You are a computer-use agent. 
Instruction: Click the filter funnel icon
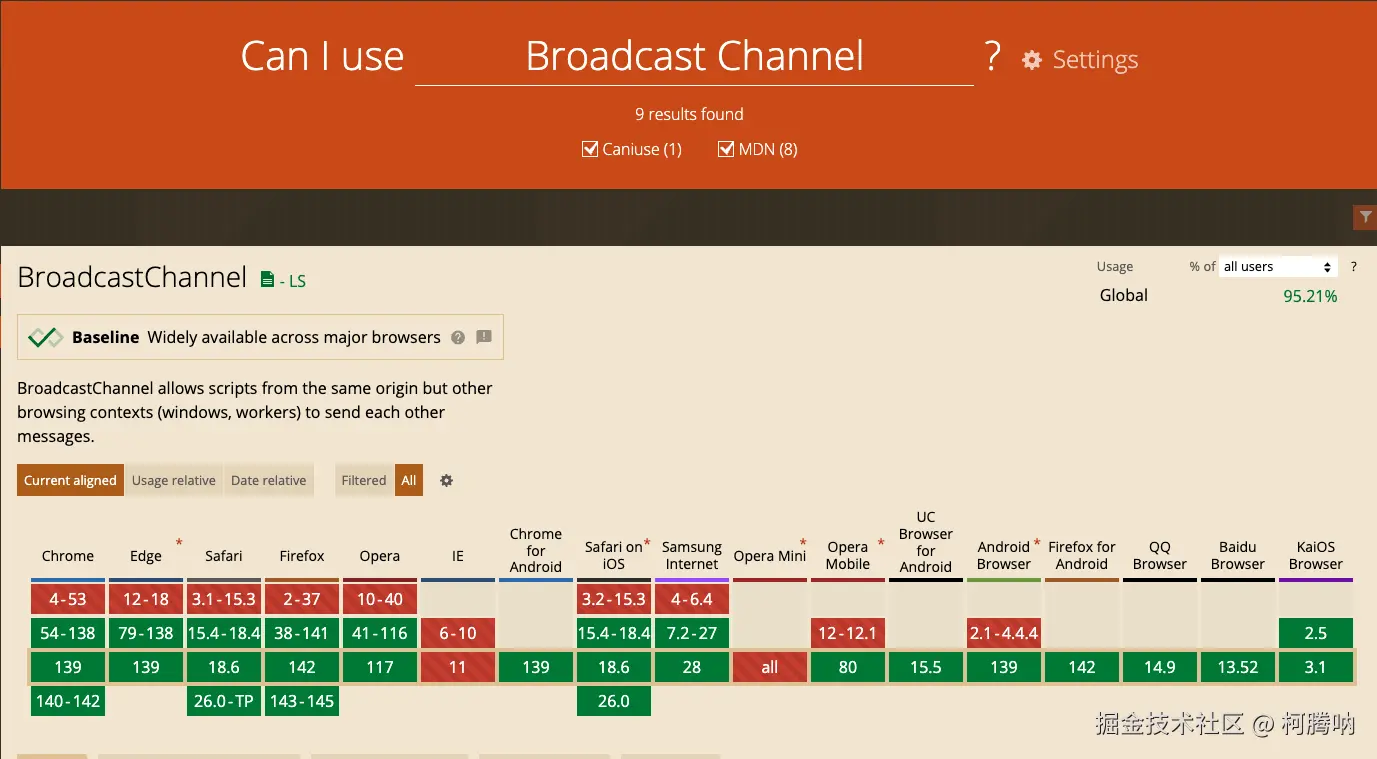coord(1364,216)
